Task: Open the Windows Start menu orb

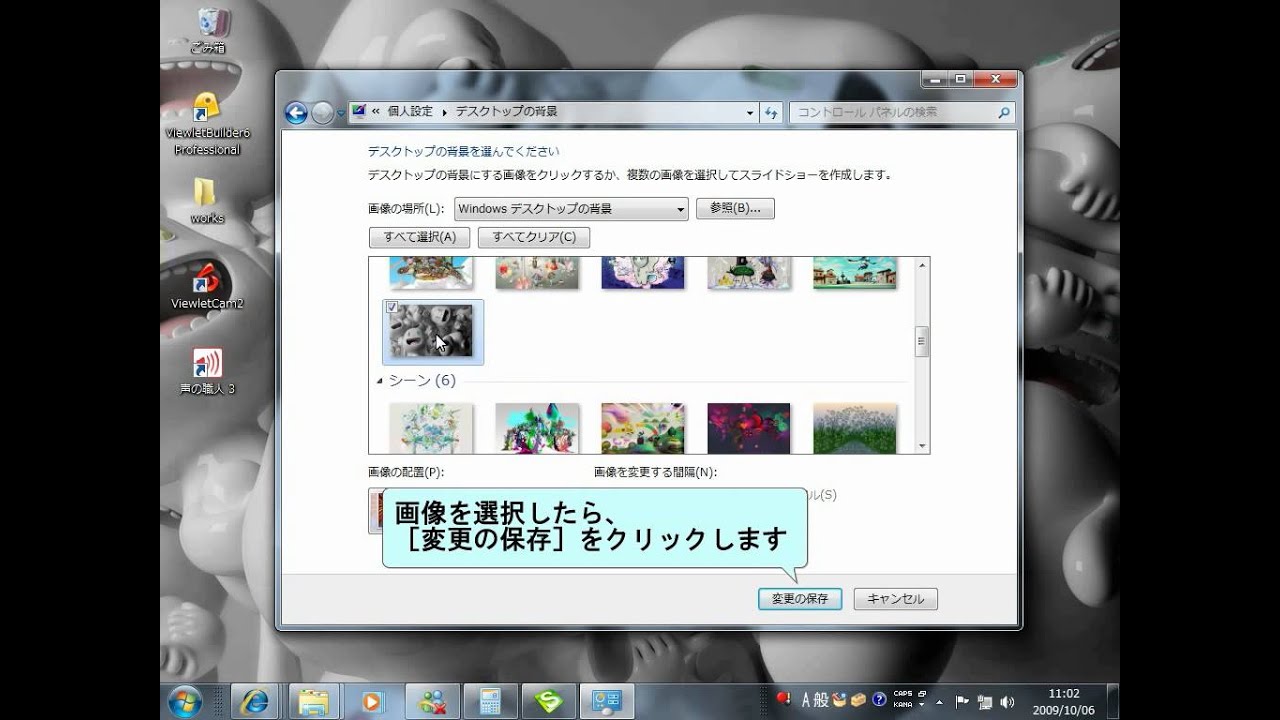Action: 186,701
